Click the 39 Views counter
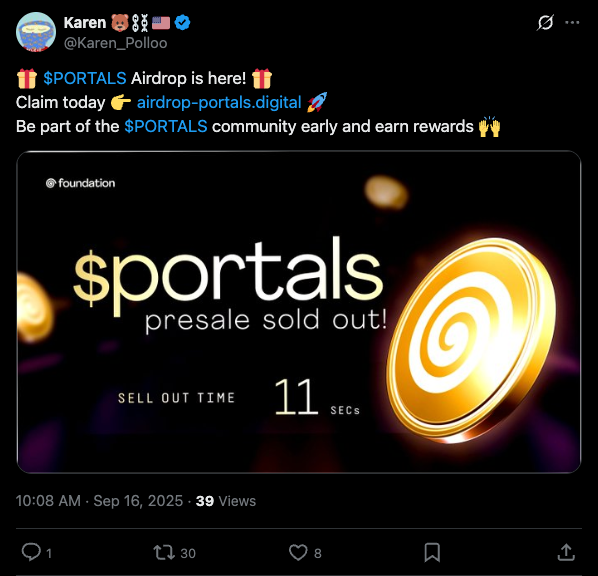The width and height of the screenshot is (598, 576). coord(225,500)
